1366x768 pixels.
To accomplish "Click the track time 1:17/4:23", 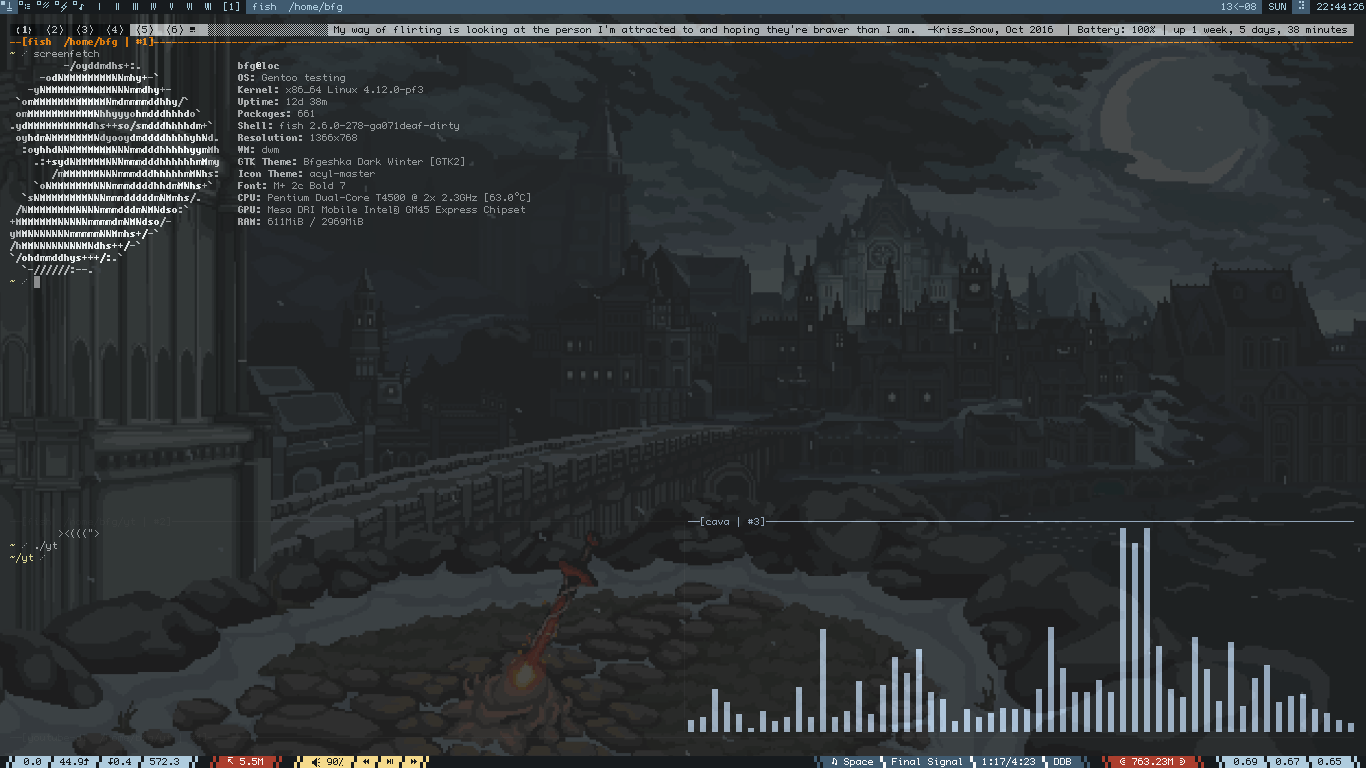I will coord(1007,762).
